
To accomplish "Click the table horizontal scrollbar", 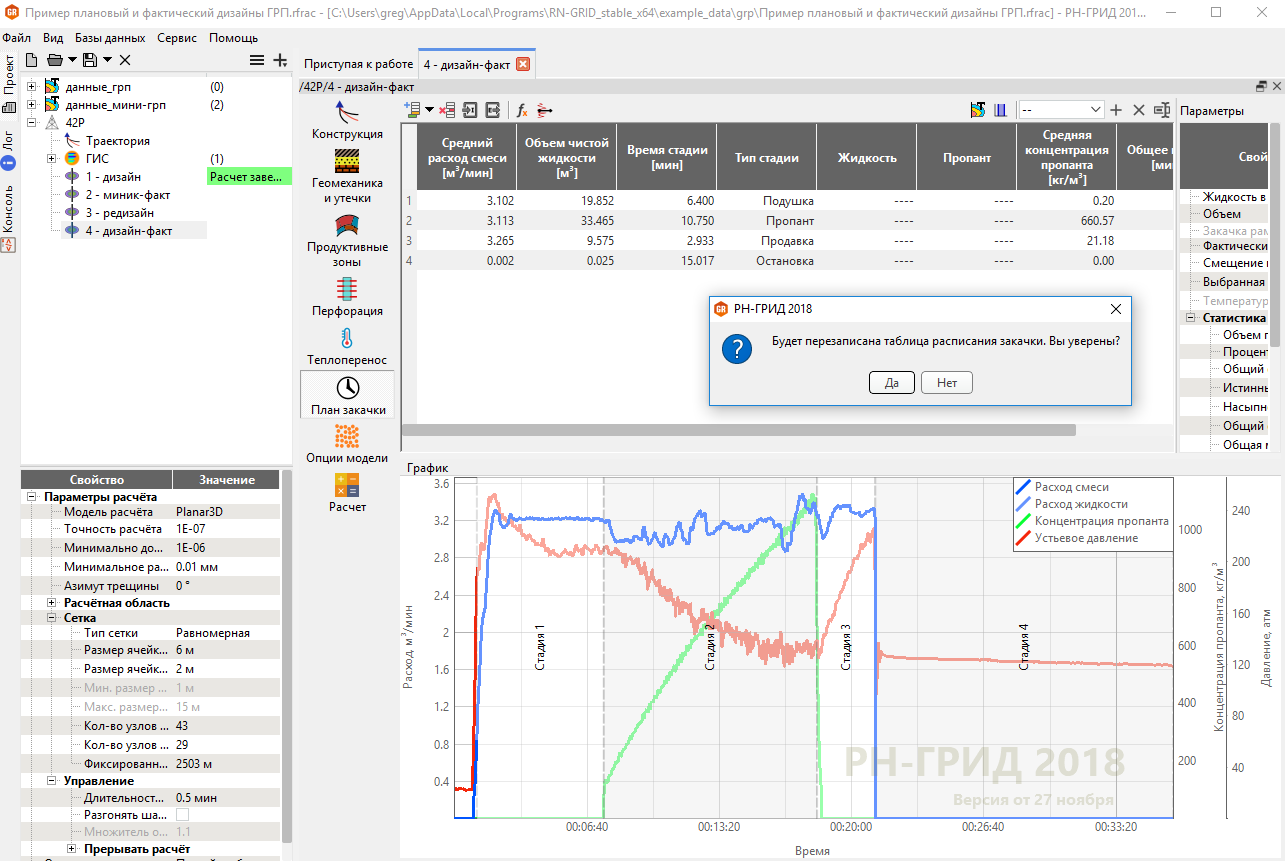I will click(x=738, y=430).
